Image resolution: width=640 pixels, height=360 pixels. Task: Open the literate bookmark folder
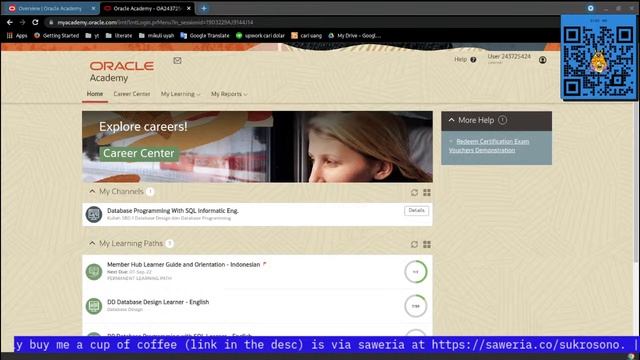point(119,36)
